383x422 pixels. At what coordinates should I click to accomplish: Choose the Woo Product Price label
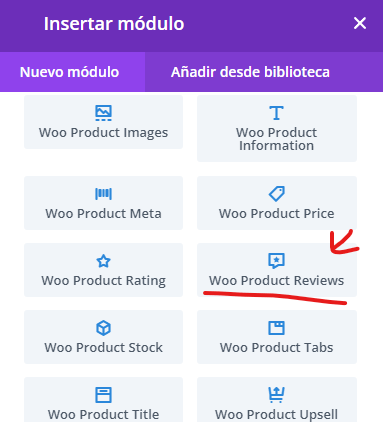277,213
